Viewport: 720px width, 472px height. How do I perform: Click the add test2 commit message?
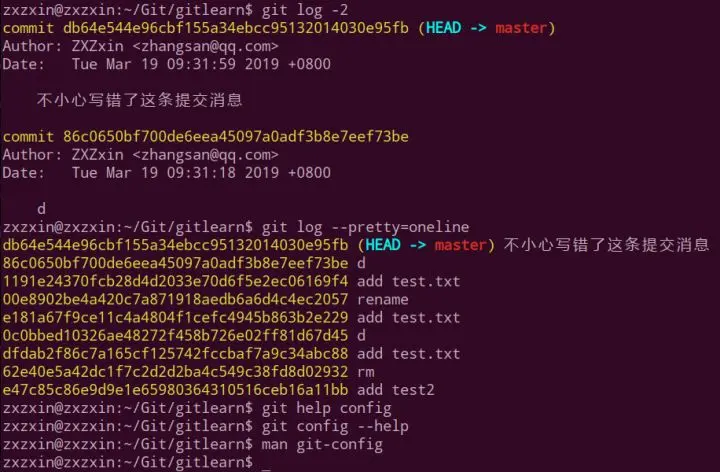pyautogui.click(x=395, y=390)
